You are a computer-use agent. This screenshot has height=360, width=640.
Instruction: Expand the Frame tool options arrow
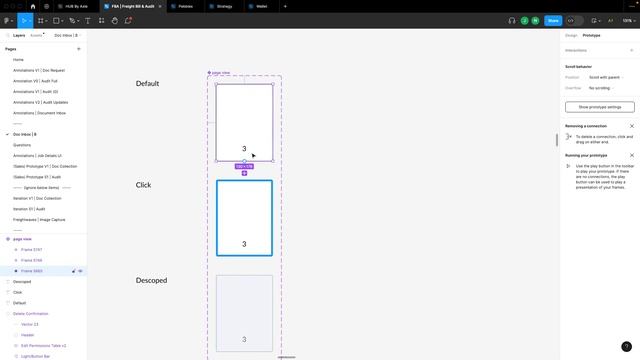[46, 21]
